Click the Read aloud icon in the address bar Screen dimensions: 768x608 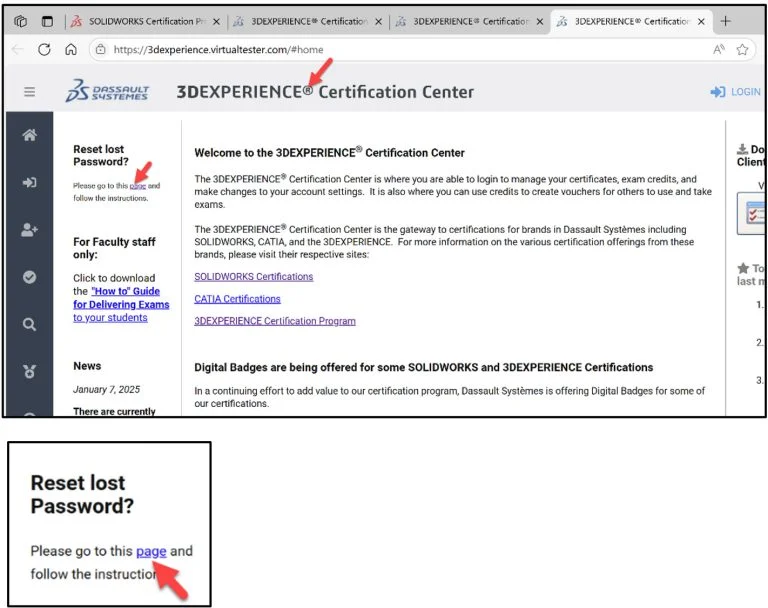(x=718, y=49)
